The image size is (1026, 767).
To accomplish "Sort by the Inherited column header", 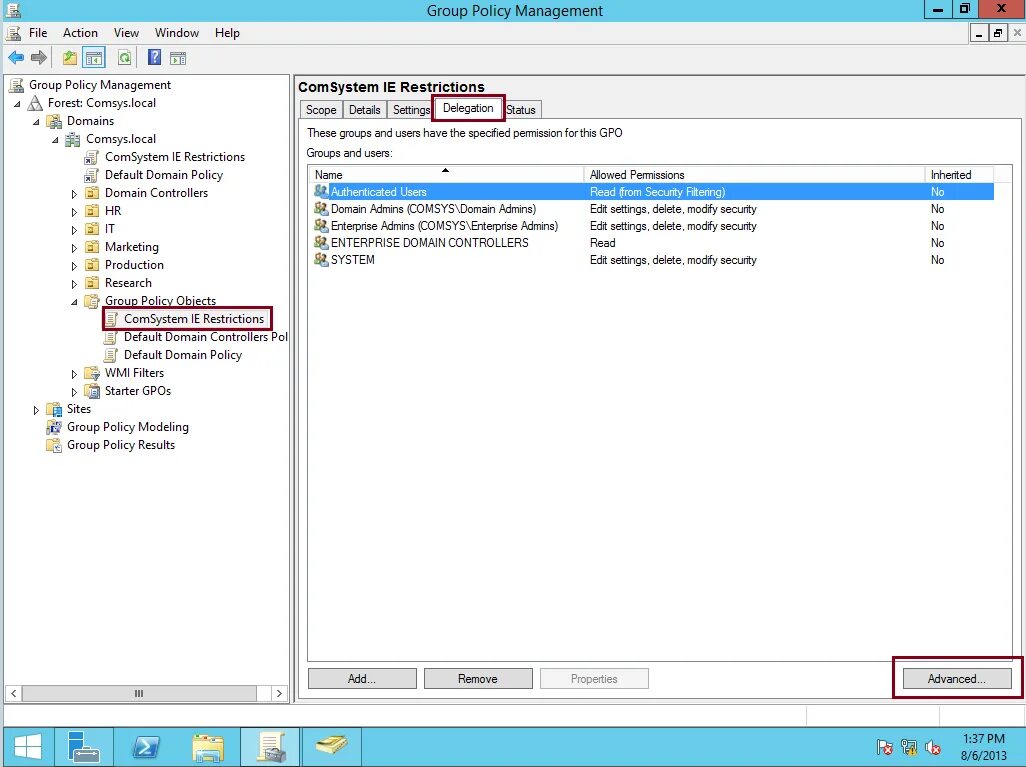I will click(959, 174).
